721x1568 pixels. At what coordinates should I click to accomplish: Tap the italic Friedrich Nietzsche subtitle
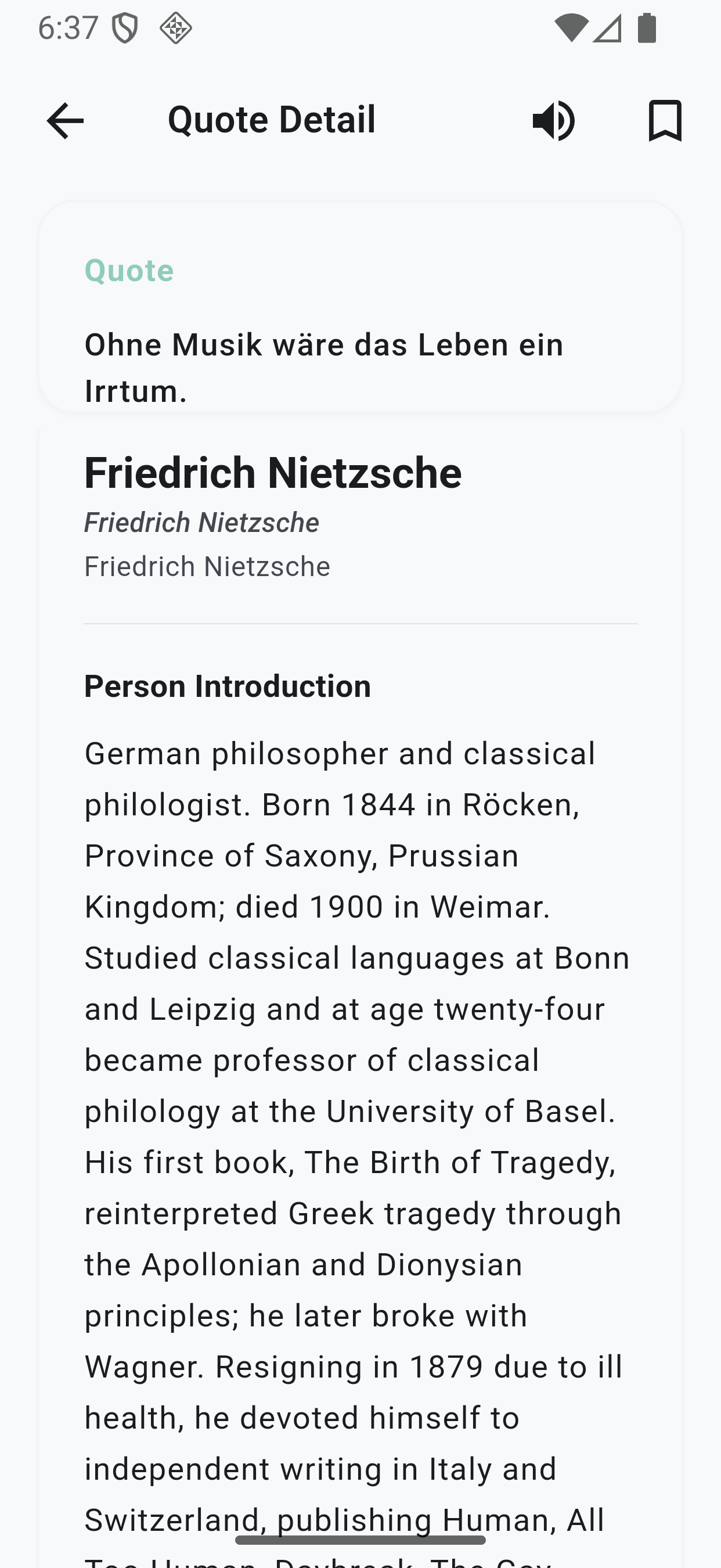(x=201, y=522)
